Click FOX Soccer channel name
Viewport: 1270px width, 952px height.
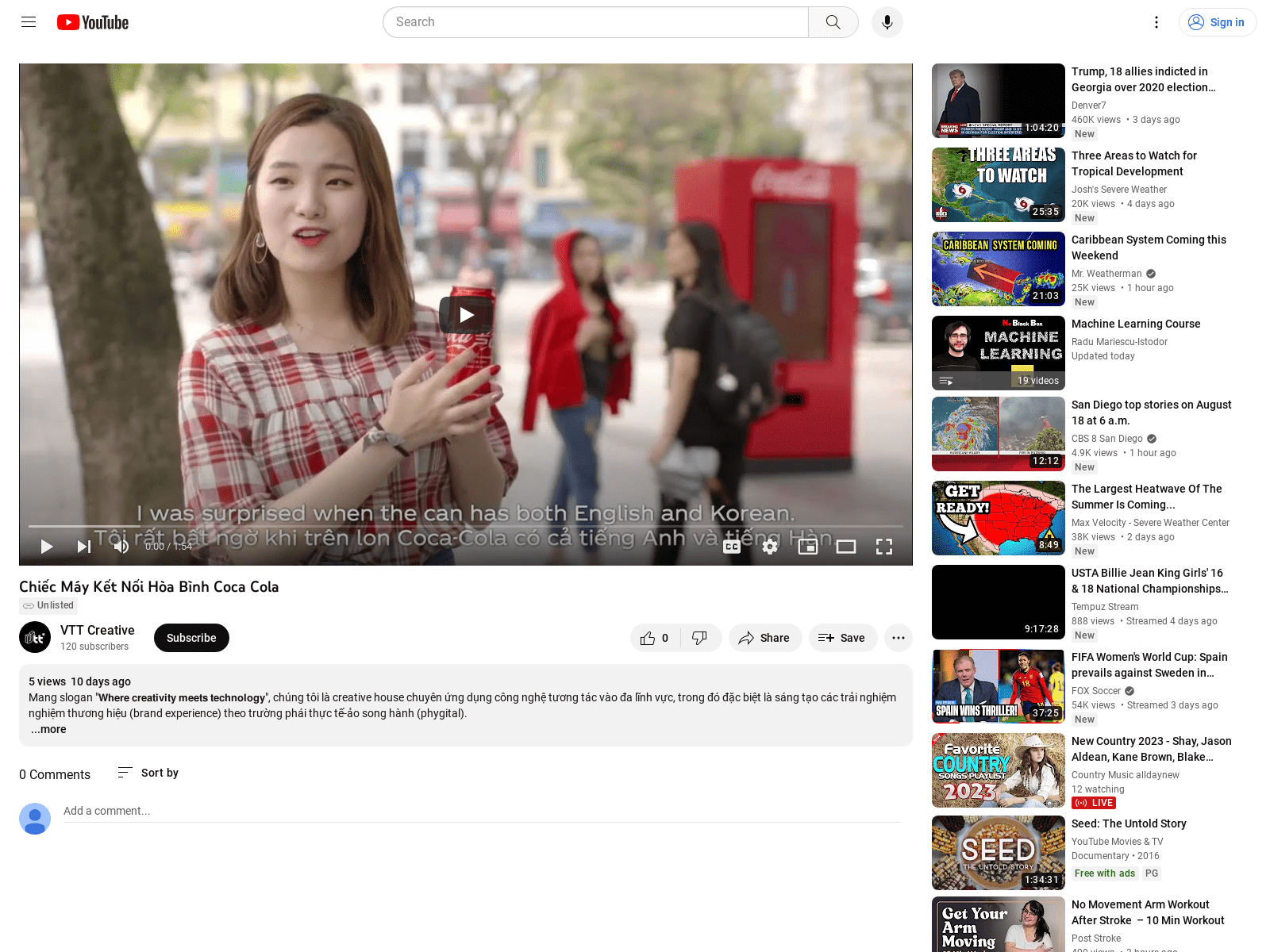click(x=1095, y=691)
